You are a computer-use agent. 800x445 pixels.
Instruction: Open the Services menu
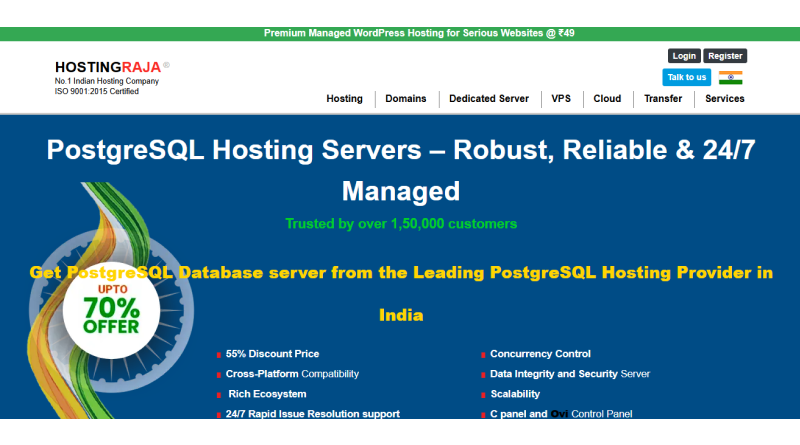(x=724, y=98)
